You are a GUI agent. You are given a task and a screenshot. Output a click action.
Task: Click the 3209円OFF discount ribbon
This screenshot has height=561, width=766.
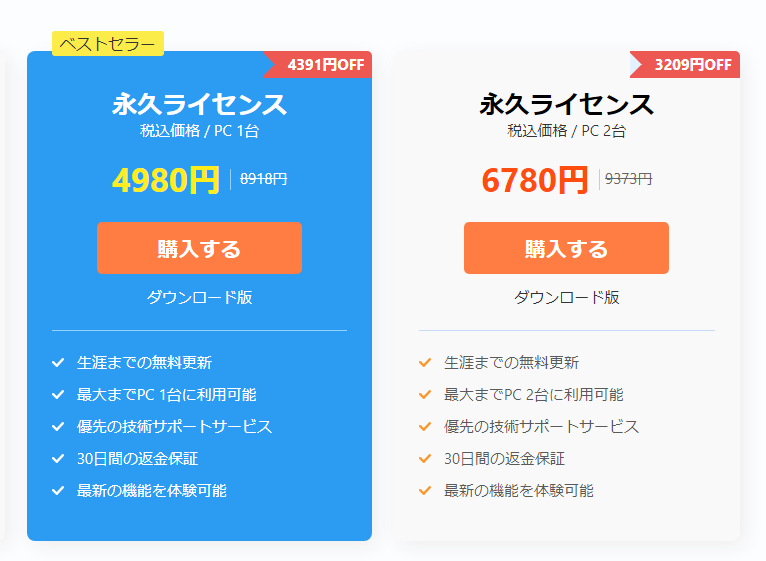(691, 65)
